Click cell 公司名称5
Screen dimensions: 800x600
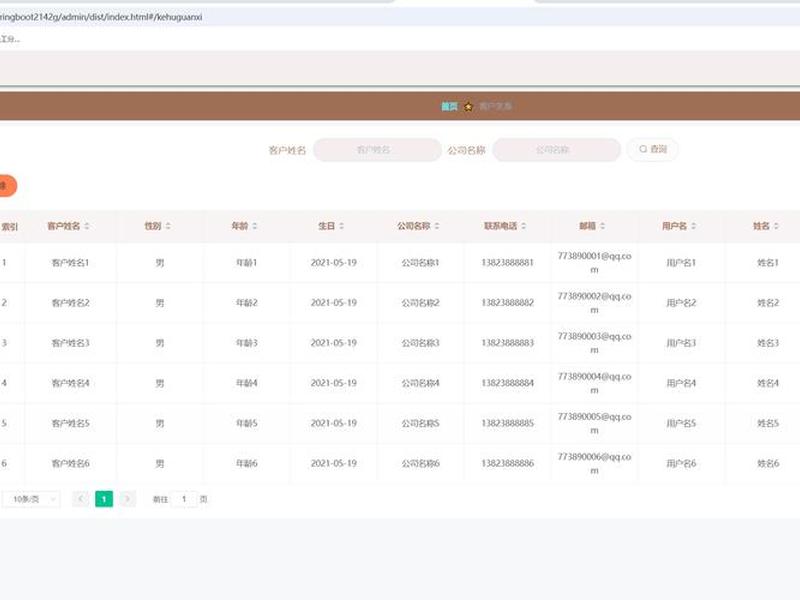click(x=420, y=423)
